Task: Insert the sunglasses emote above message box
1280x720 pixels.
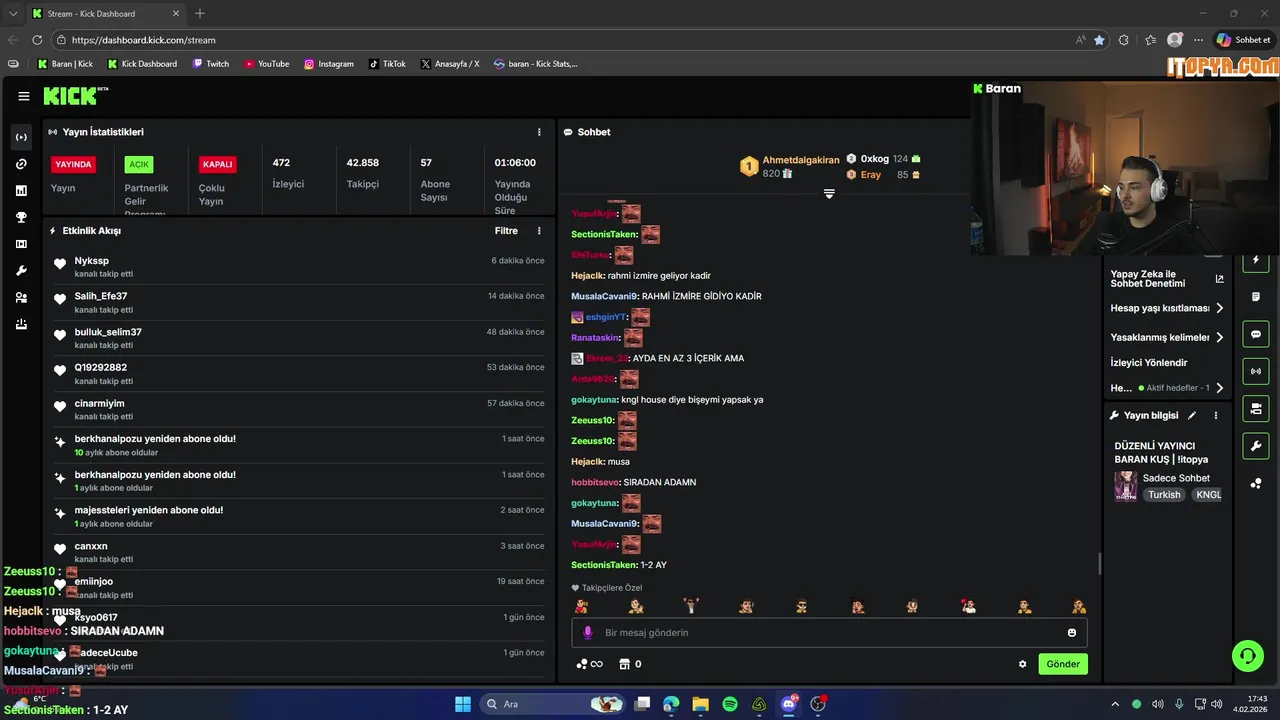Action: click(802, 606)
